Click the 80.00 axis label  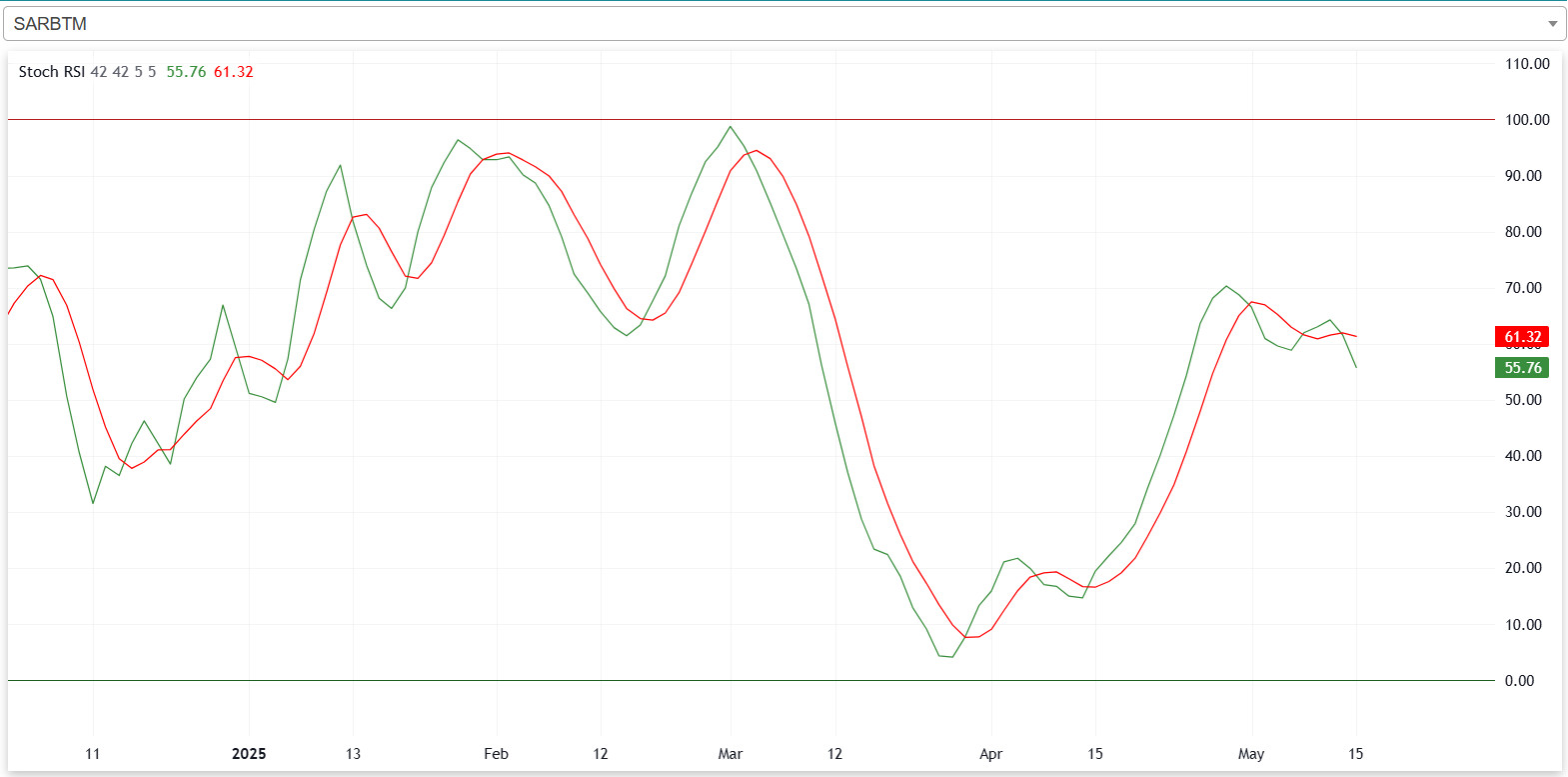coord(1523,232)
